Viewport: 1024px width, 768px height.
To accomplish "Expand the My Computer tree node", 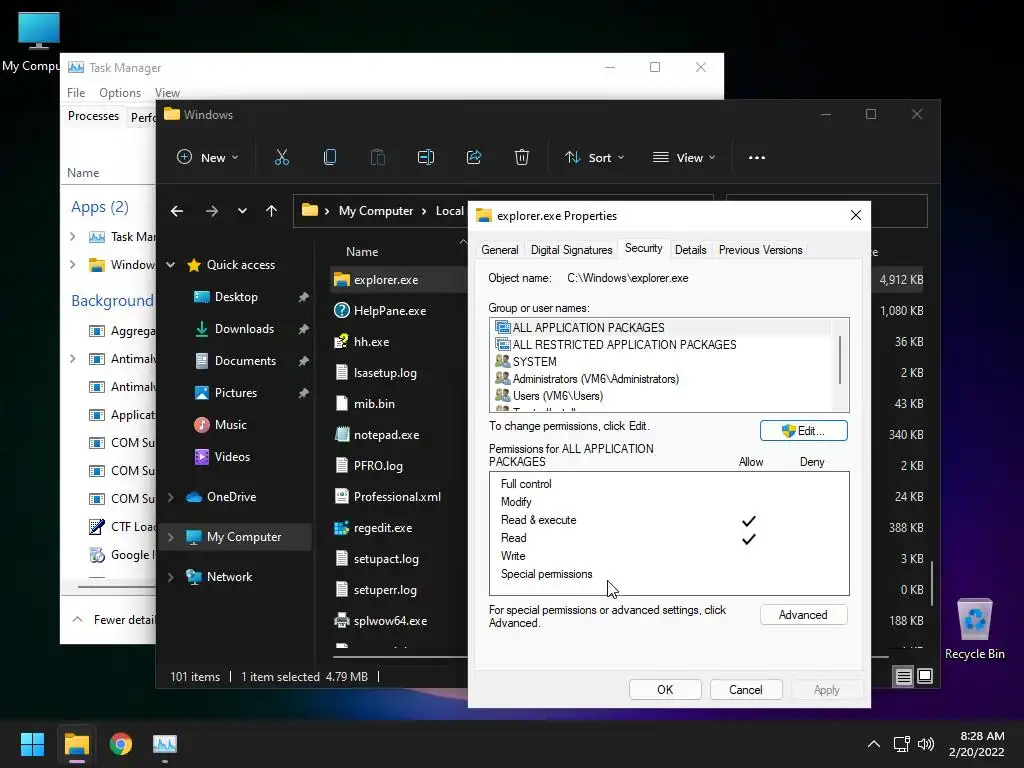I will 171,537.
